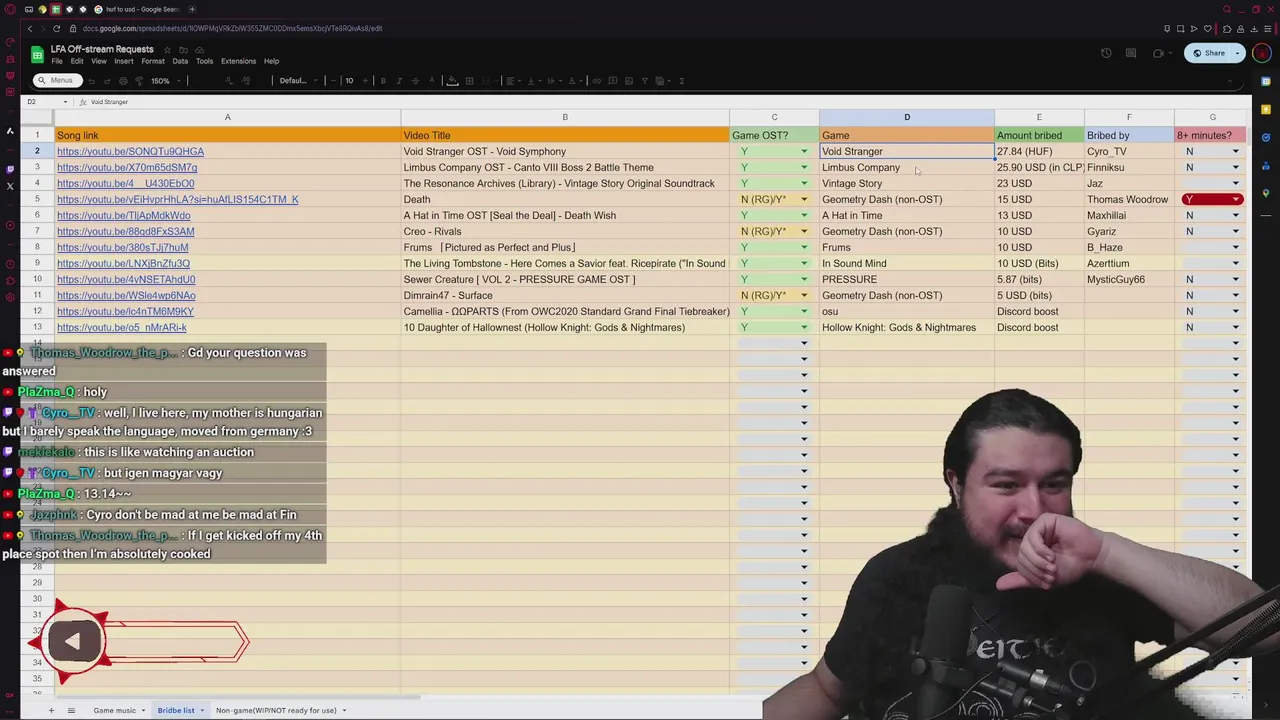This screenshot has width=1280, height=720.
Task: Open the youtu.be/SONQTu9QHGA link
Action: [x=130, y=152]
